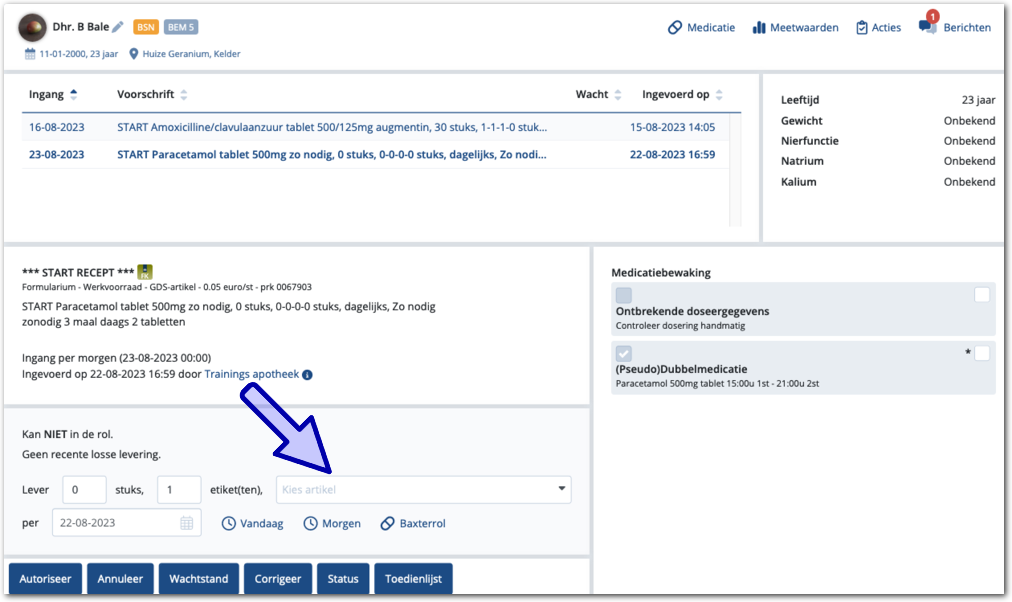Click the BSN badge in header
Screen dimensions: 1012x602
pos(147,27)
